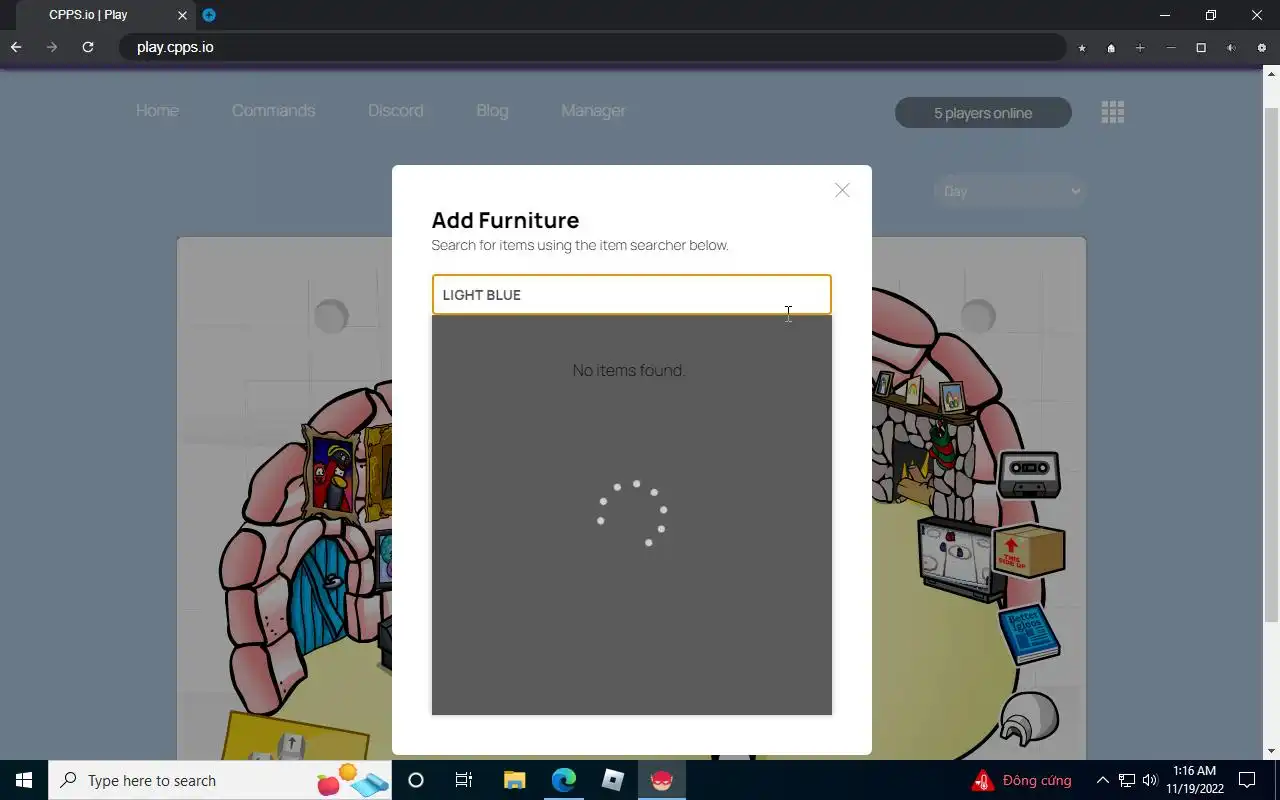Open the Windows Start menu
This screenshot has height=800, width=1280.
click(x=24, y=780)
